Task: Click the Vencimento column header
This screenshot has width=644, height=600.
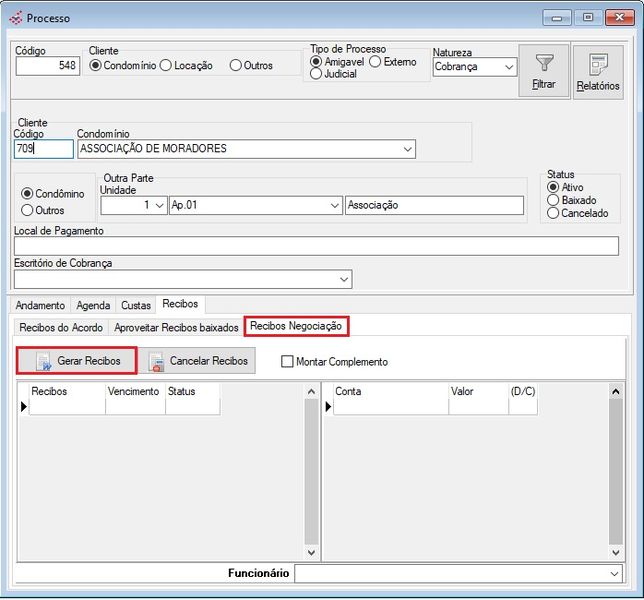Action: [x=133, y=392]
